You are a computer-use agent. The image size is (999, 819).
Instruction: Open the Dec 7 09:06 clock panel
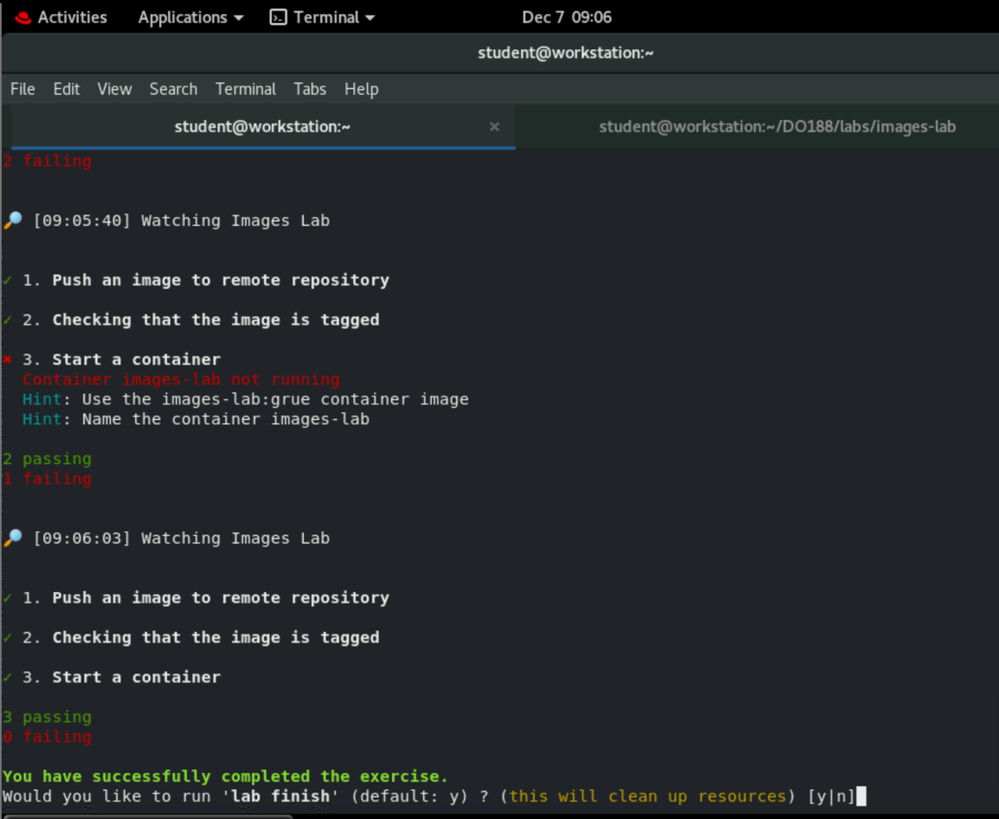[566, 18]
